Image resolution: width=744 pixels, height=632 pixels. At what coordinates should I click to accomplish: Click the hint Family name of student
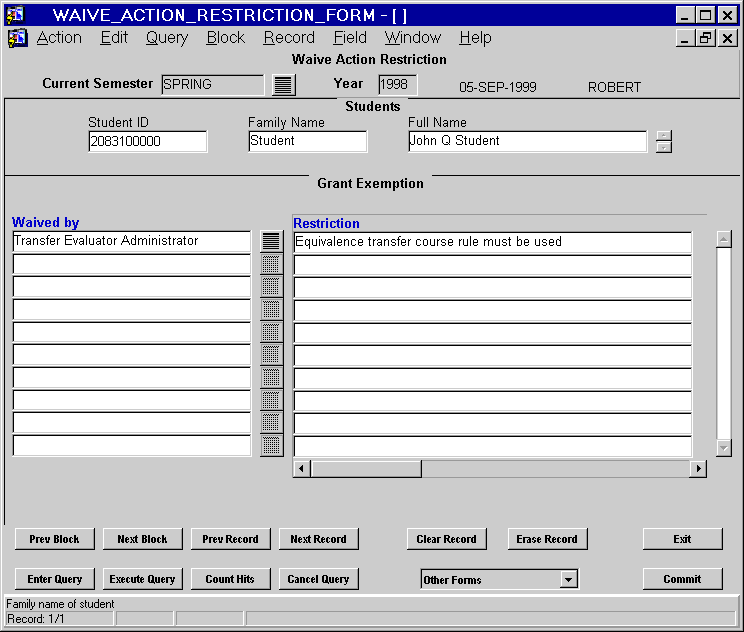(x=60, y=604)
